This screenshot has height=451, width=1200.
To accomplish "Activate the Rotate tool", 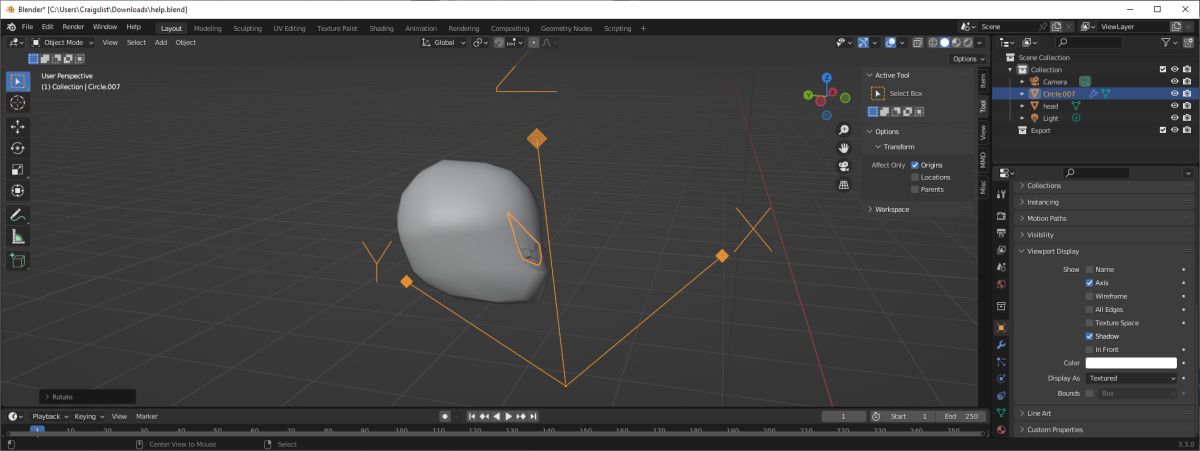I will (18, 148).
